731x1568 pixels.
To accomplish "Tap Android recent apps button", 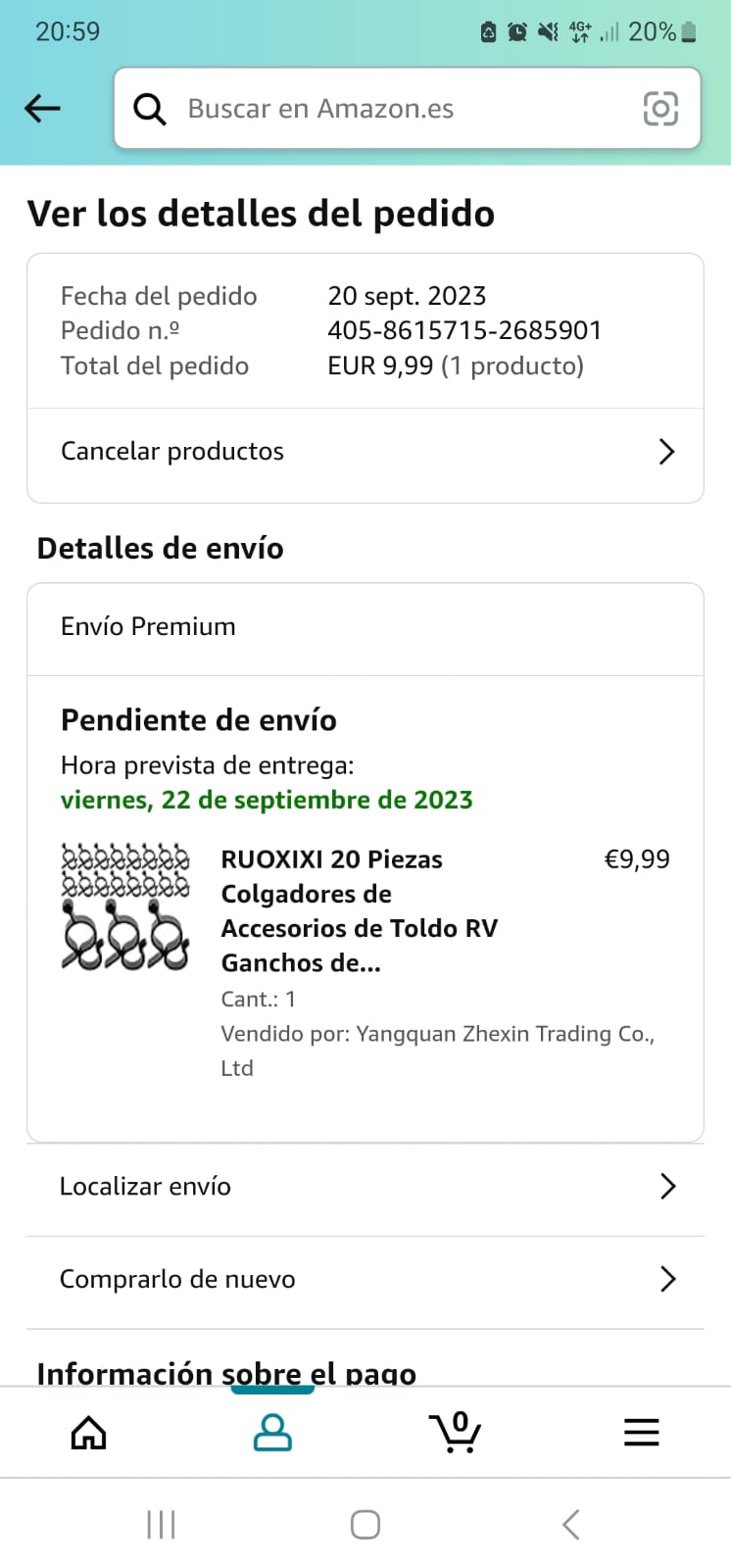I will coord(161,1524).
